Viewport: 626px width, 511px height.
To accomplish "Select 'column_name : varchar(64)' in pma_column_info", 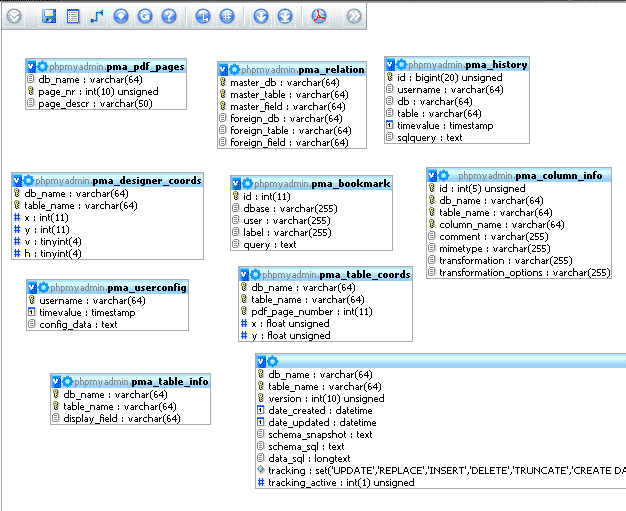I will [x=519, y=225].
